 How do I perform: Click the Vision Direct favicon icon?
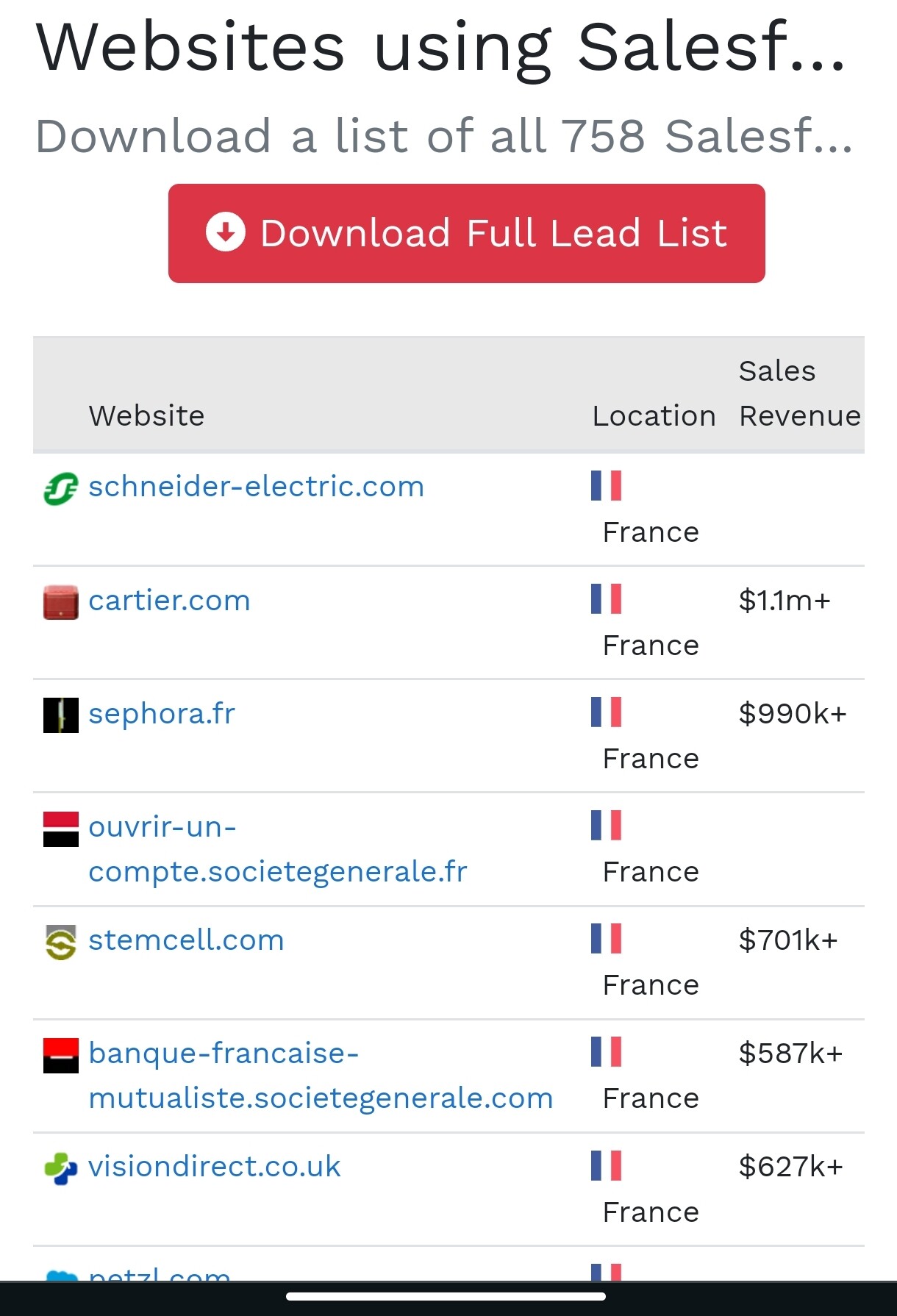[x=61, y=1168]
